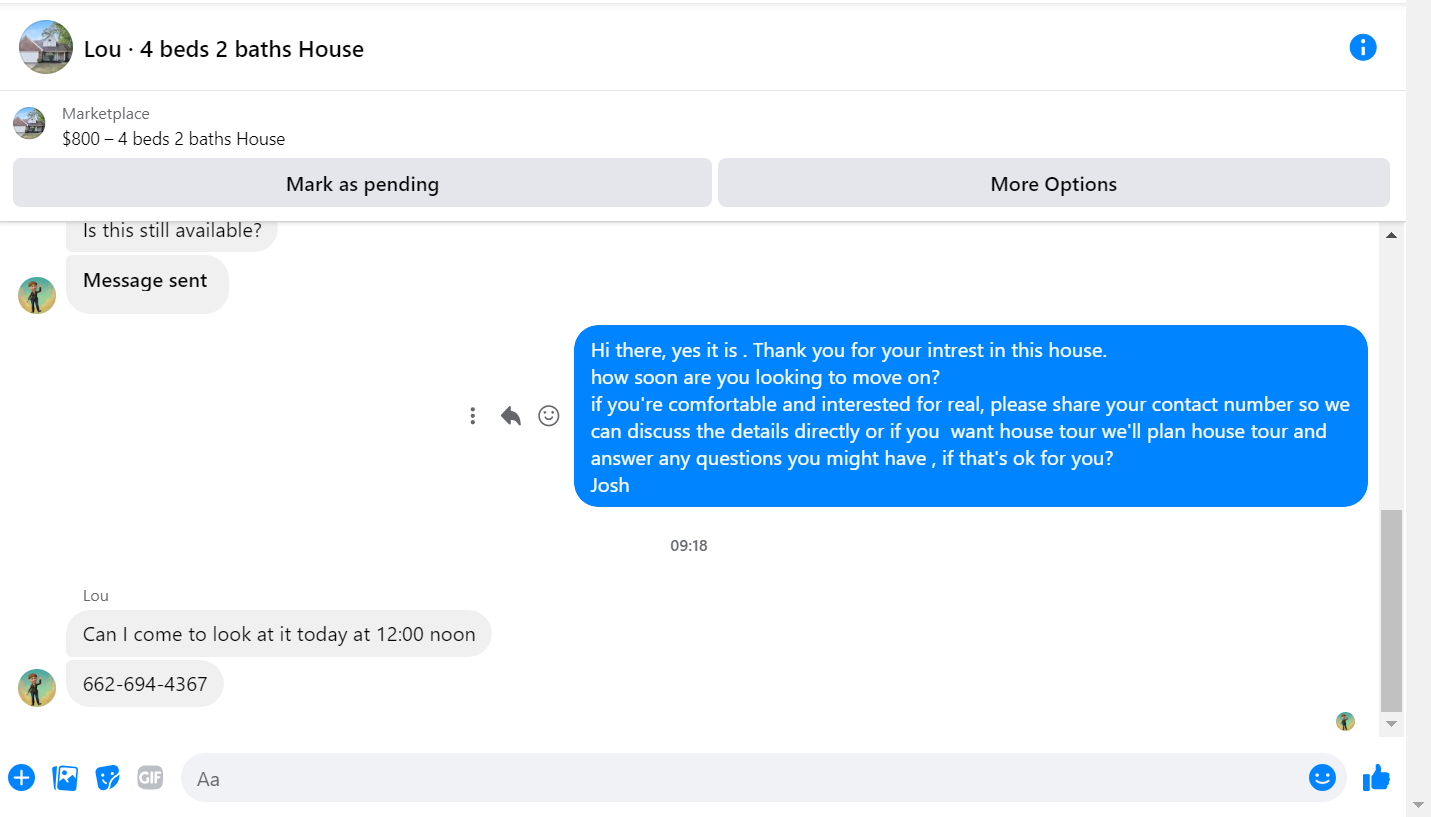This screenshot has width=1431, height=817.
Task: Open emoji picker in message box
Action: (1322, 777)
